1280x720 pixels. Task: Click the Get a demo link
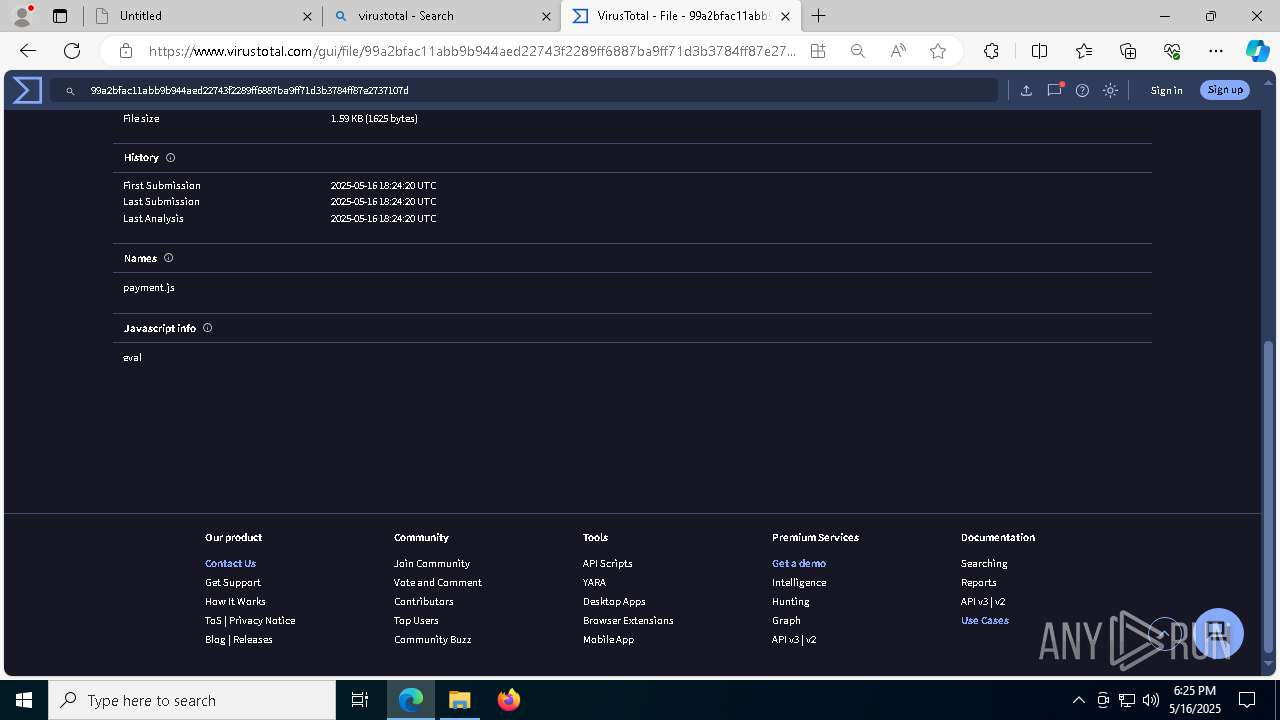[799, 563]
